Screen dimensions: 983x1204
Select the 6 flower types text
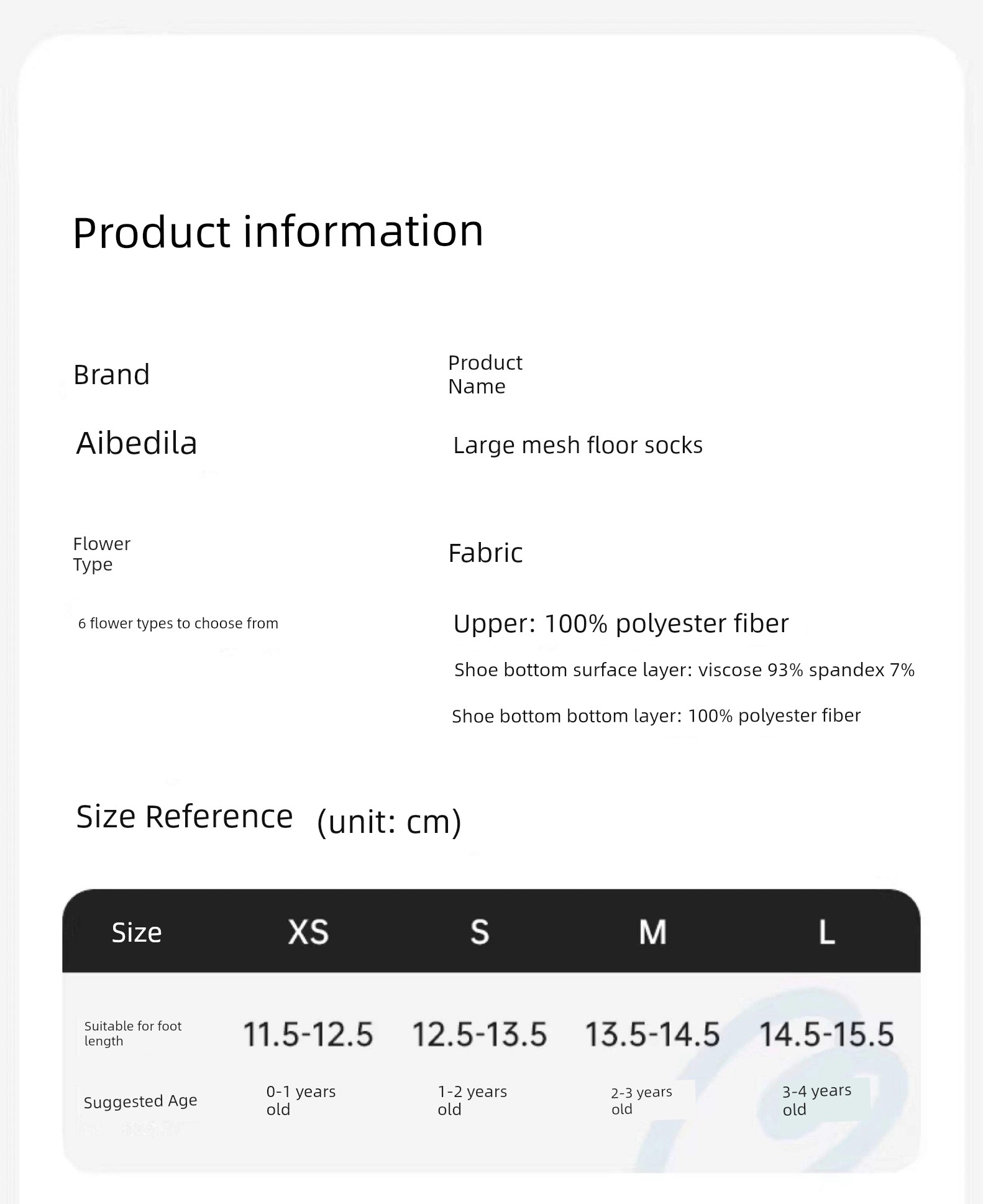(178, 623)
